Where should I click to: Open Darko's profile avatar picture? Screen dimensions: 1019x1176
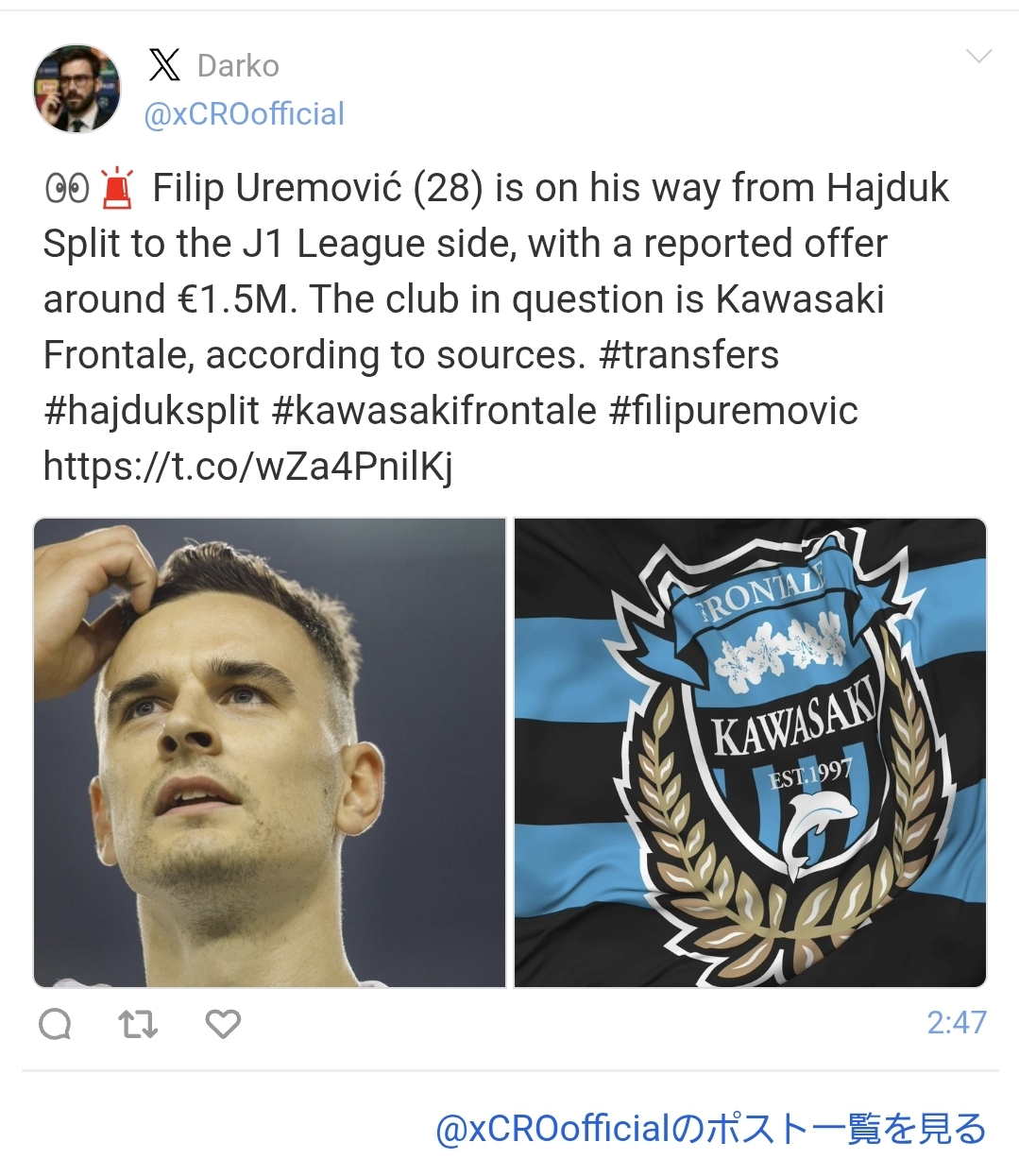click(77, 88)
